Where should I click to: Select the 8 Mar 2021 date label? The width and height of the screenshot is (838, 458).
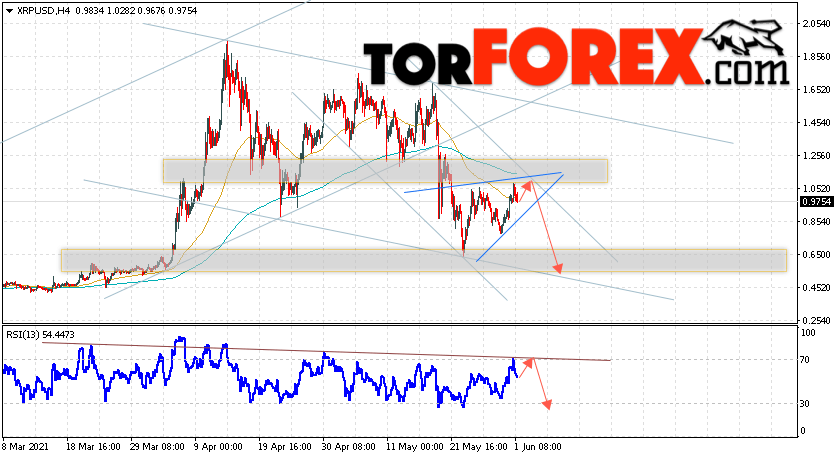[26, 446]
